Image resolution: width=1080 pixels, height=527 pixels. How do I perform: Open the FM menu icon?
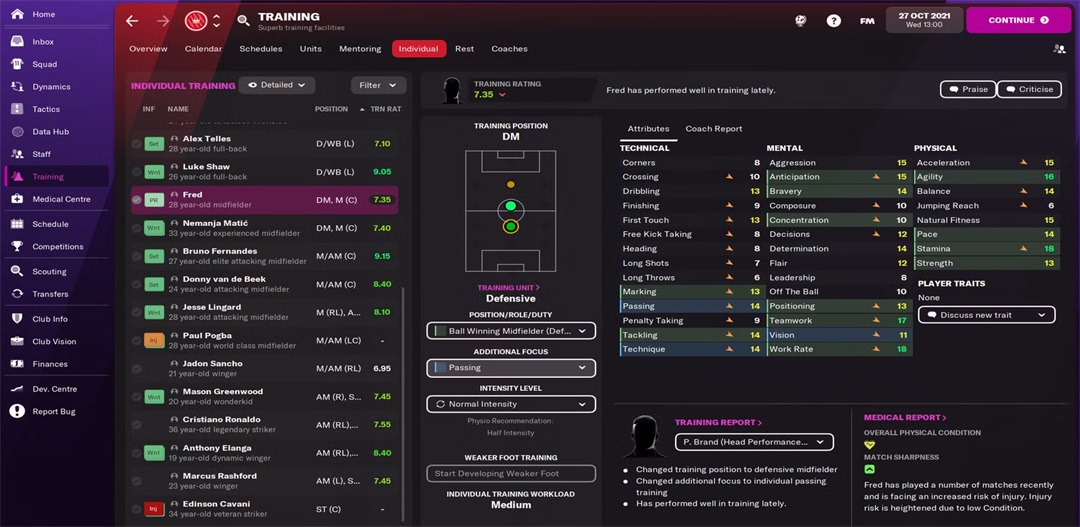867,21
